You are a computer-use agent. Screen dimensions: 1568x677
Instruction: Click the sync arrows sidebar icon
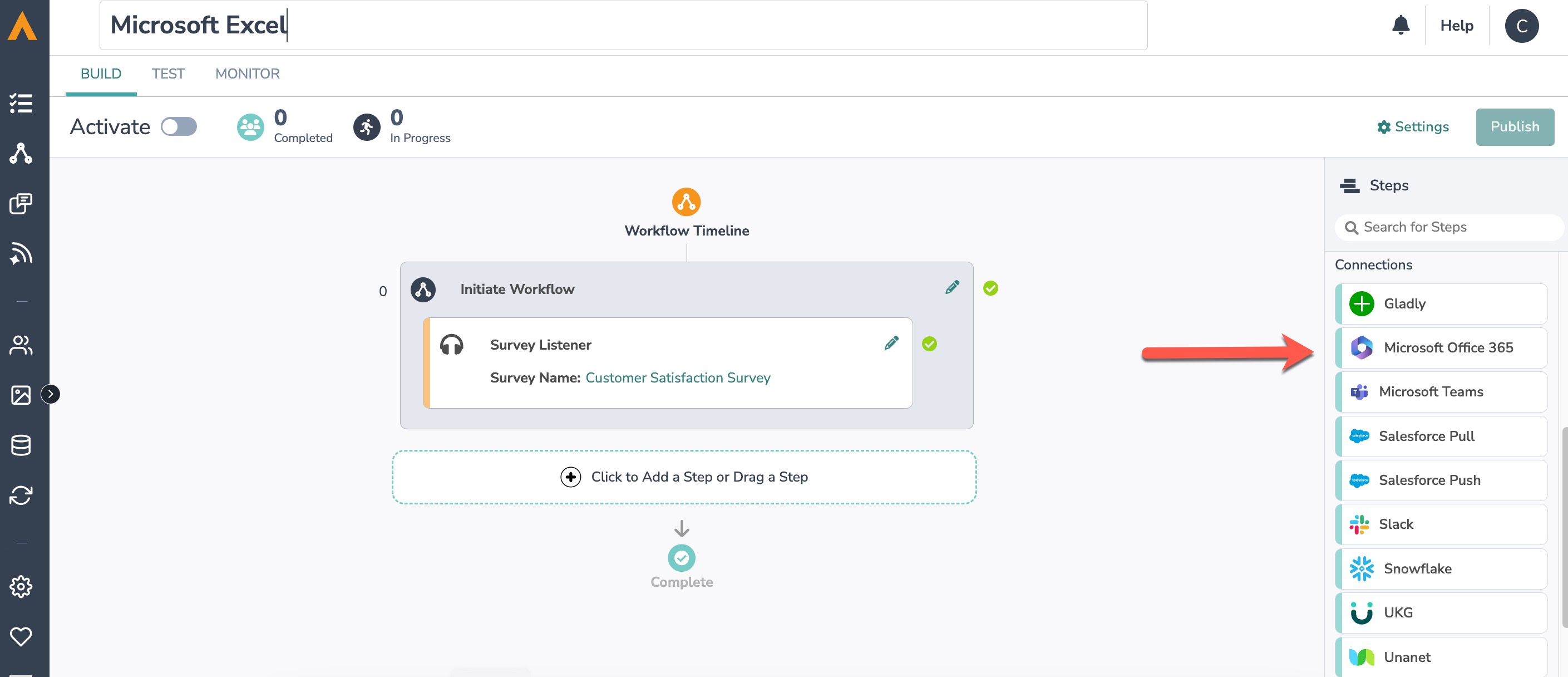[x=21, y=495]
